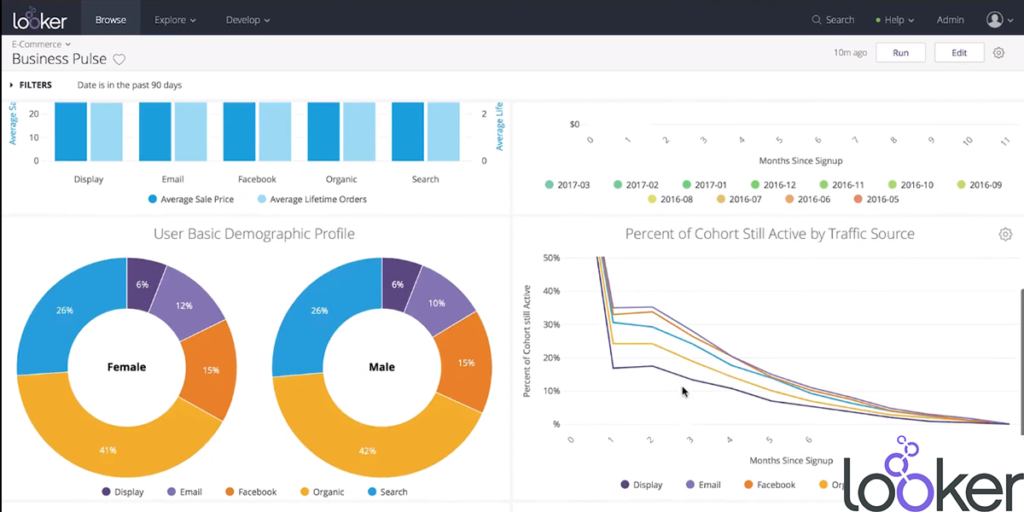Open the Develop dropdown menu
The height and width of the screenshot is (512, 1024).
pos(248,19)
